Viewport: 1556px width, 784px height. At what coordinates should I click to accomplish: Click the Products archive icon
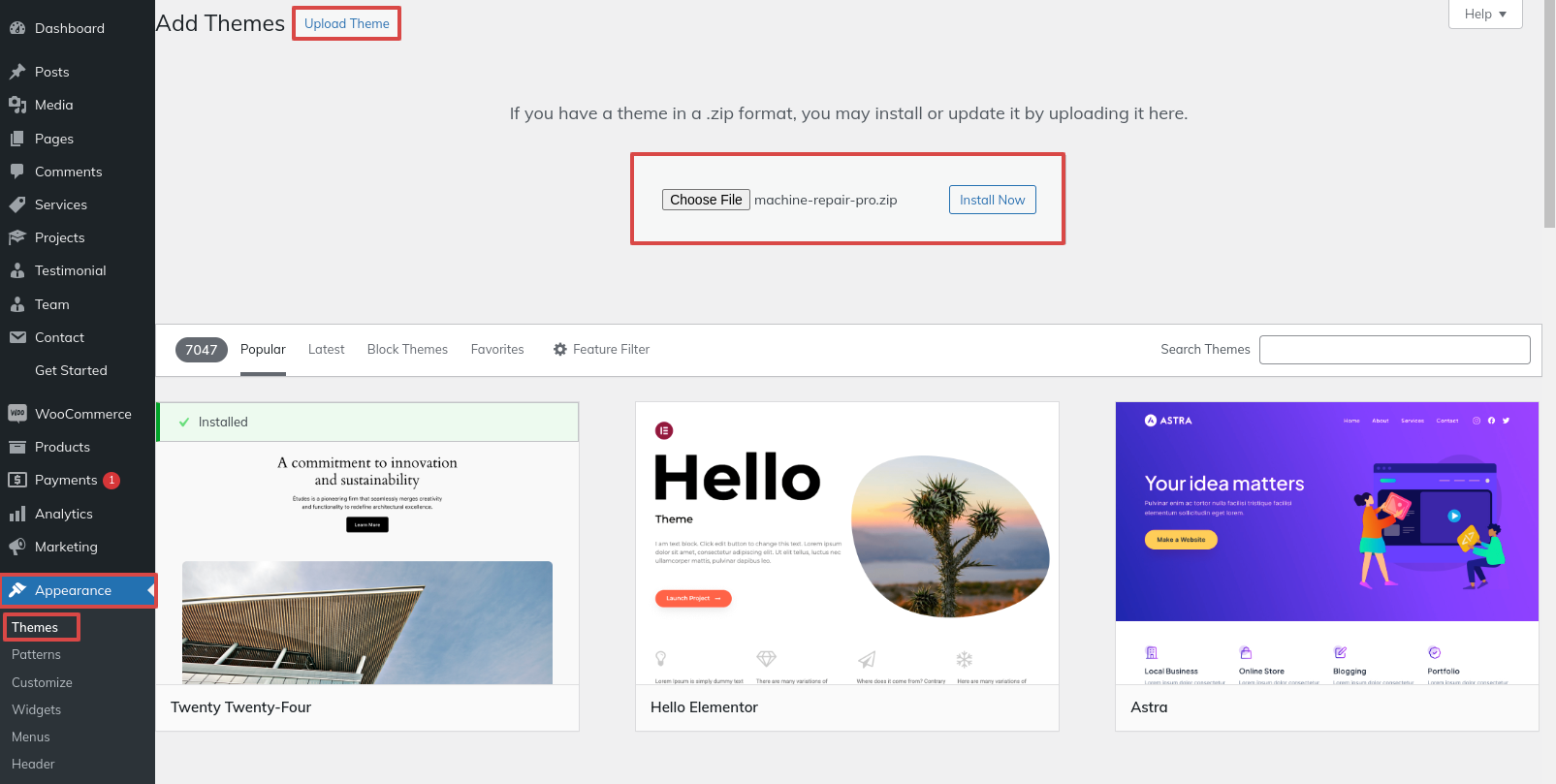[x=17, y=447]
